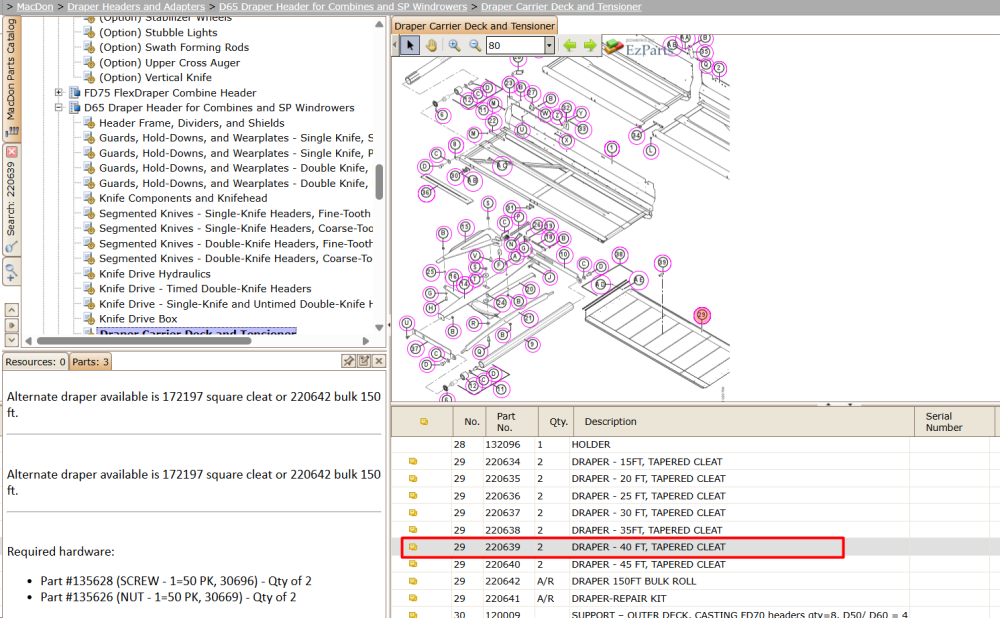
Task: Collapse the D65 Draper Header tree node
Action: [59, 108]
